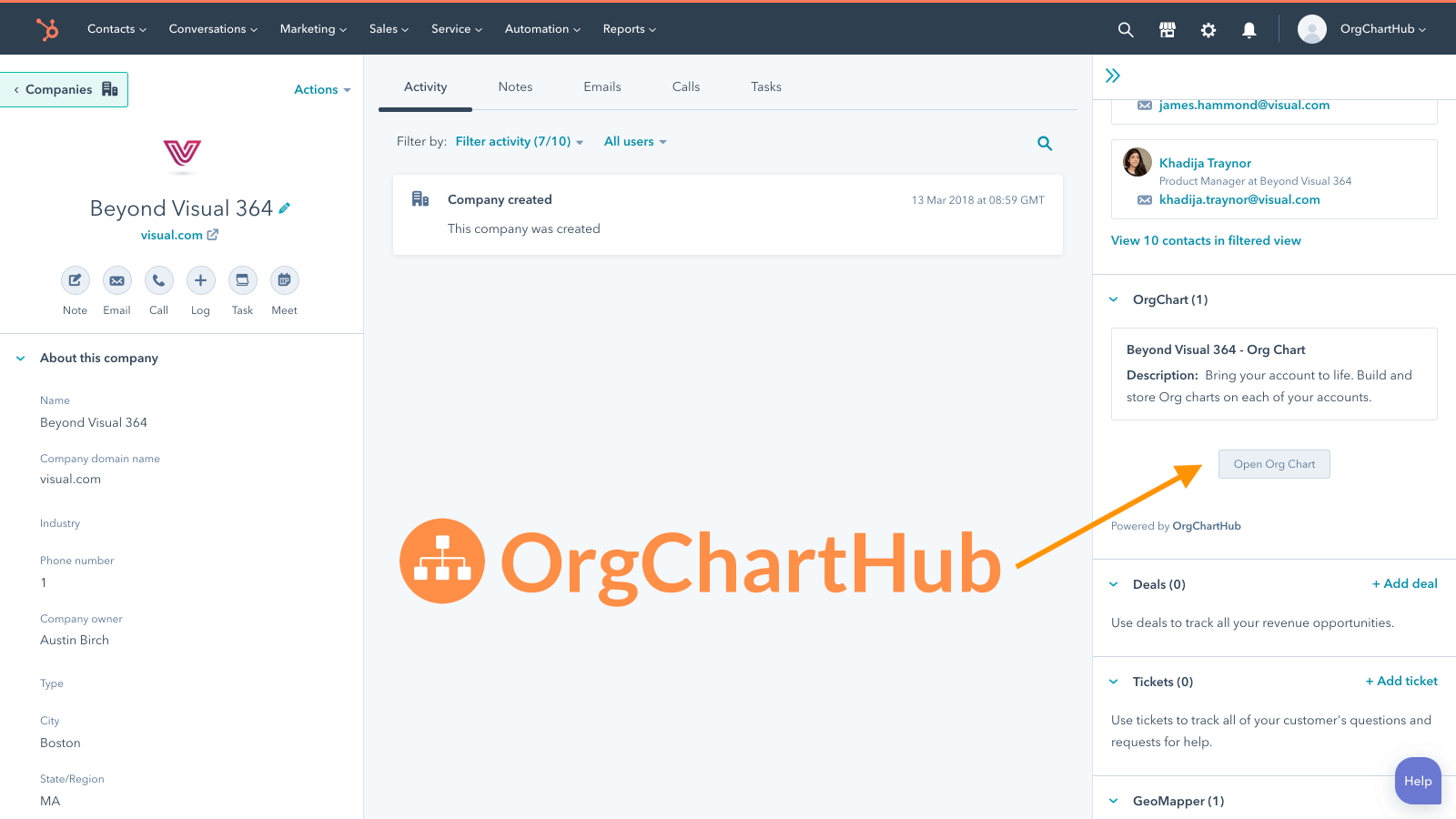
Task: Open the Contacts menu
Action: tap(116, 29)
